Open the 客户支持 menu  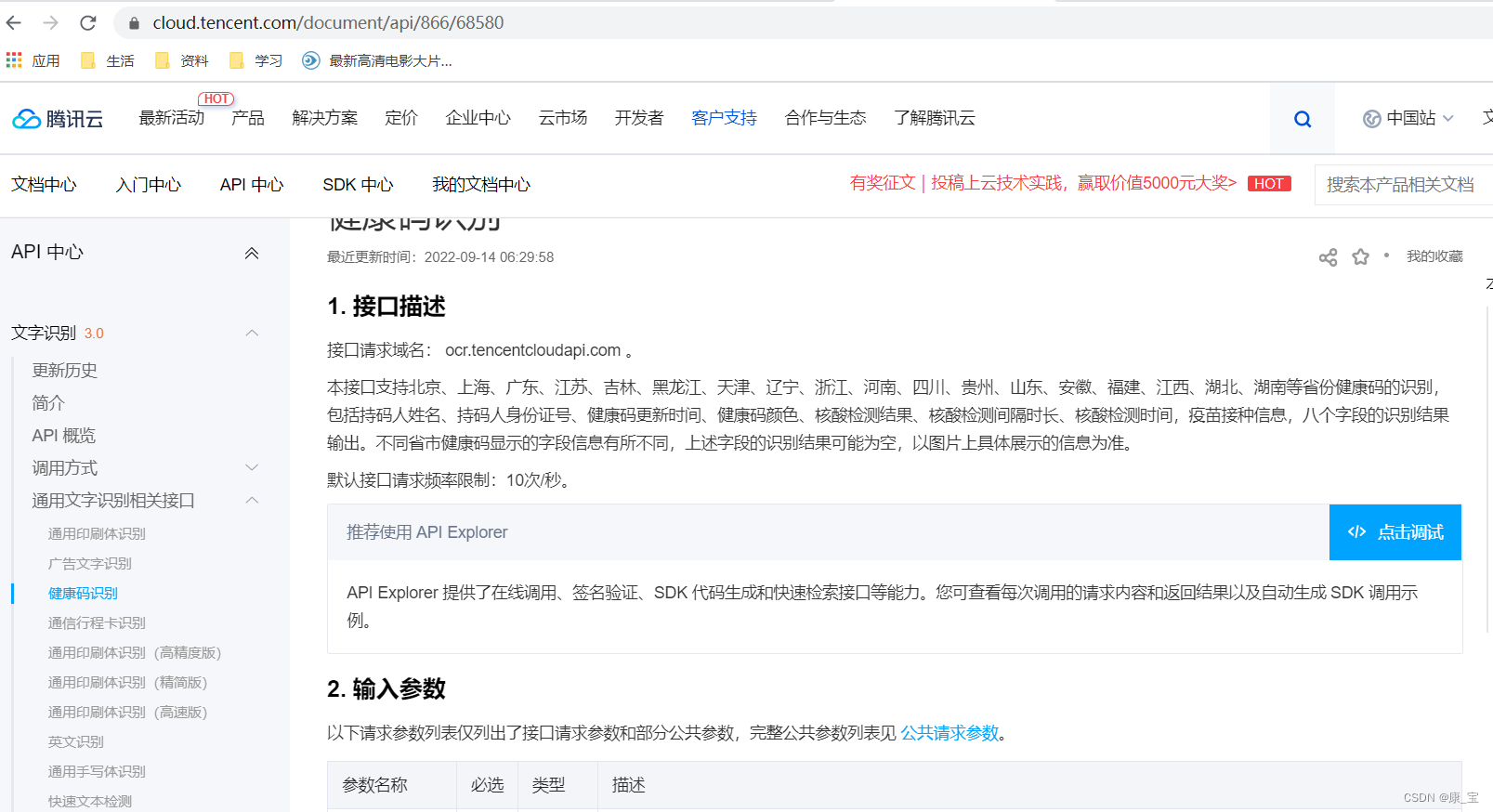click(725, 118)
